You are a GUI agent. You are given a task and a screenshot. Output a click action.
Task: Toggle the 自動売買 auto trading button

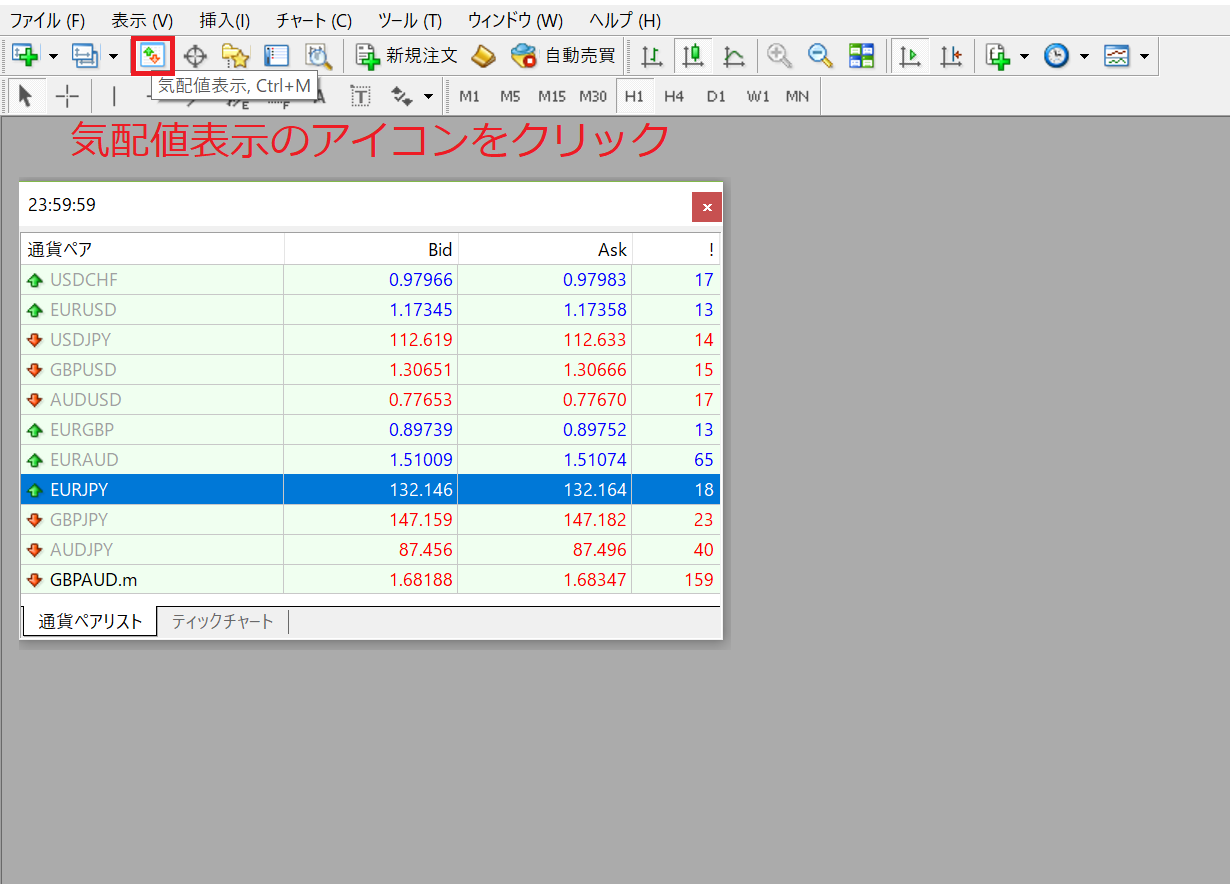[563, 56]
